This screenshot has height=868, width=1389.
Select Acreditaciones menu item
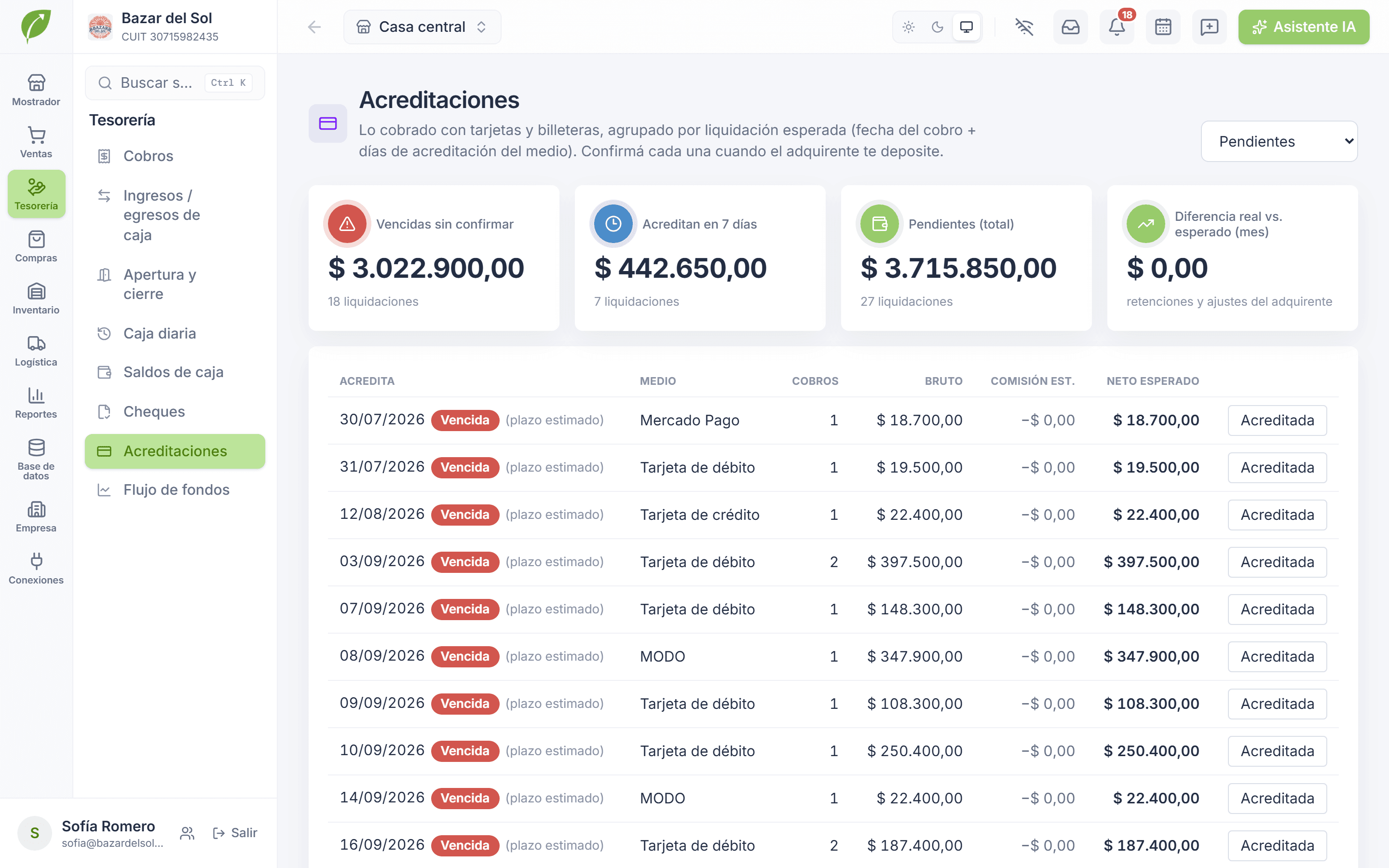(175, 451)
